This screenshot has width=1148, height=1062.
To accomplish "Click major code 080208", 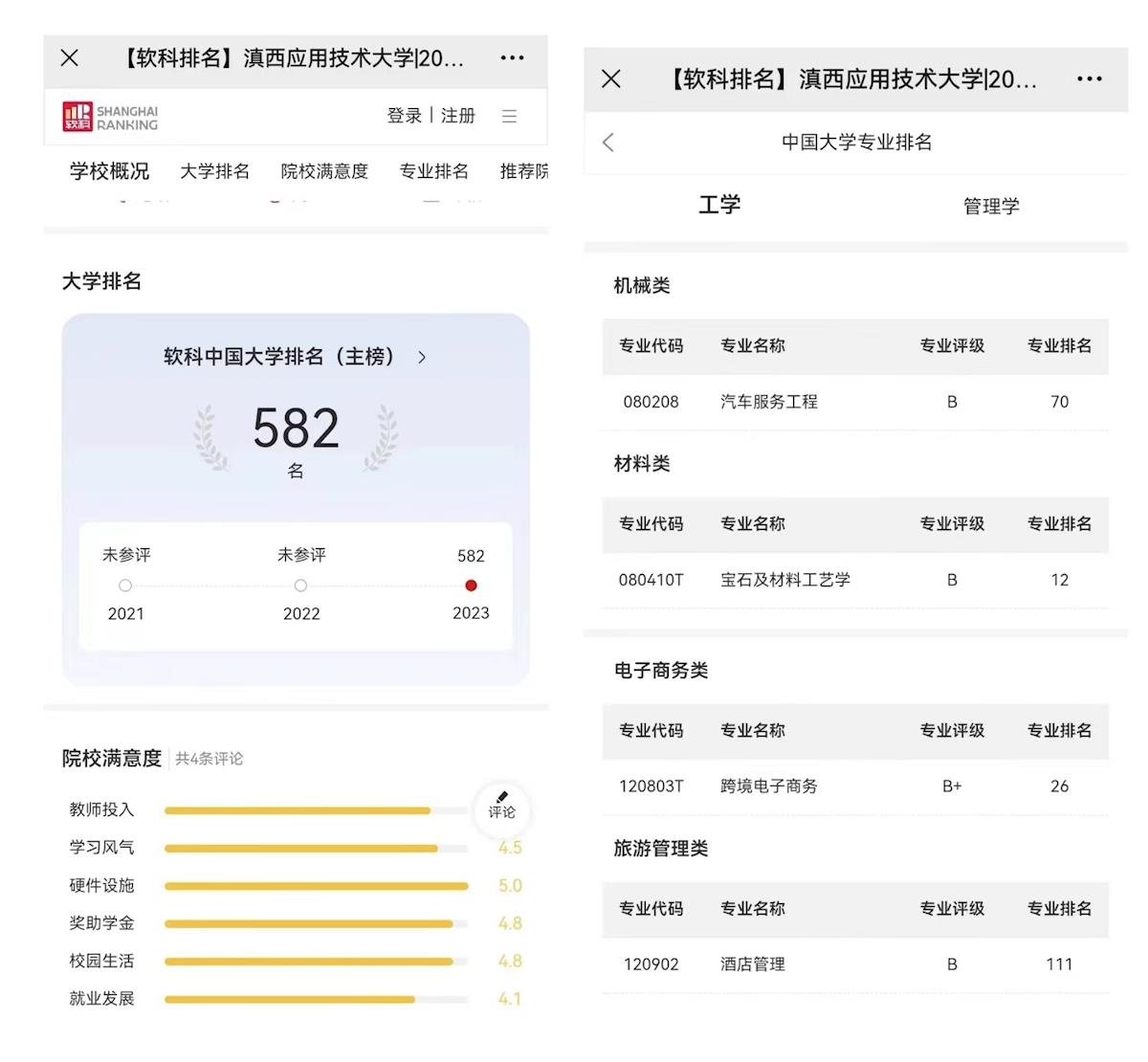I will coord(651,402).
